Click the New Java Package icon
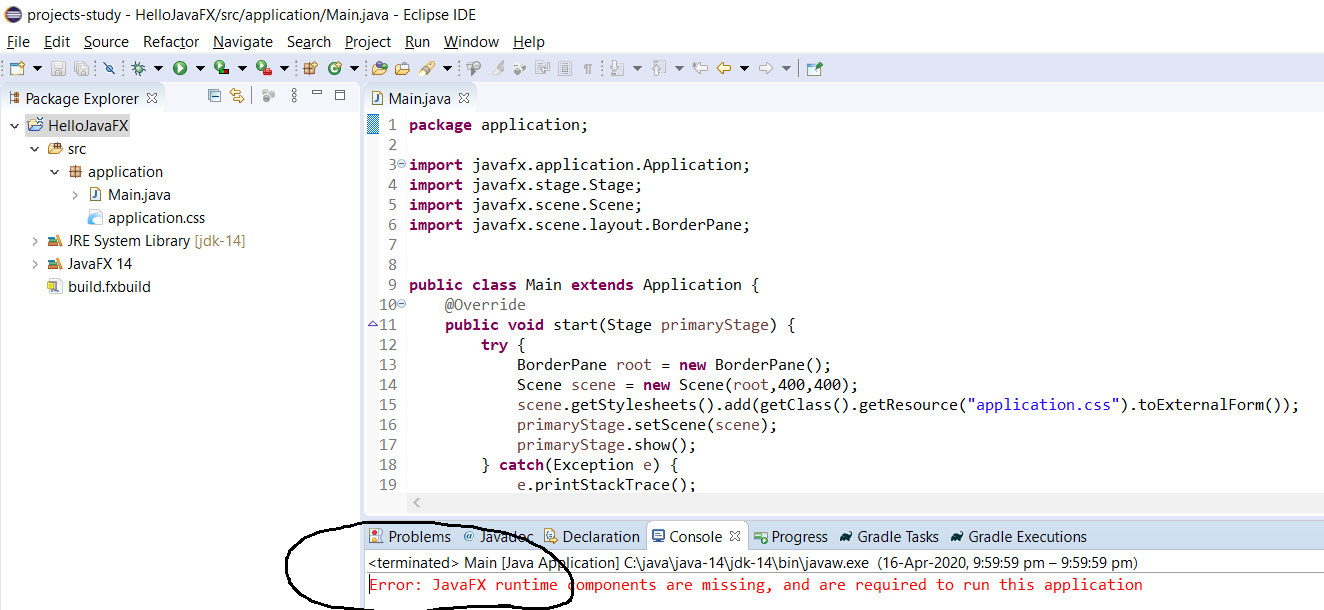 tap(310, 68)
